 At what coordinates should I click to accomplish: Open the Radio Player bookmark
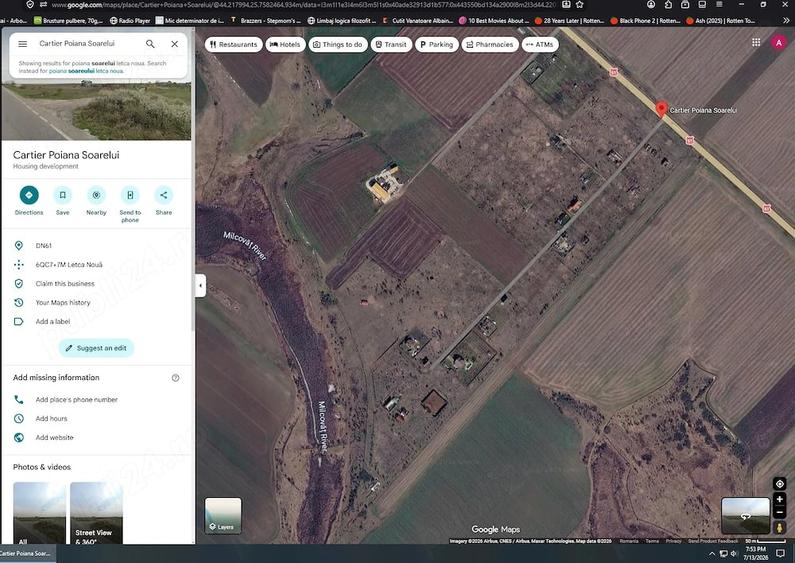[130, 21]
